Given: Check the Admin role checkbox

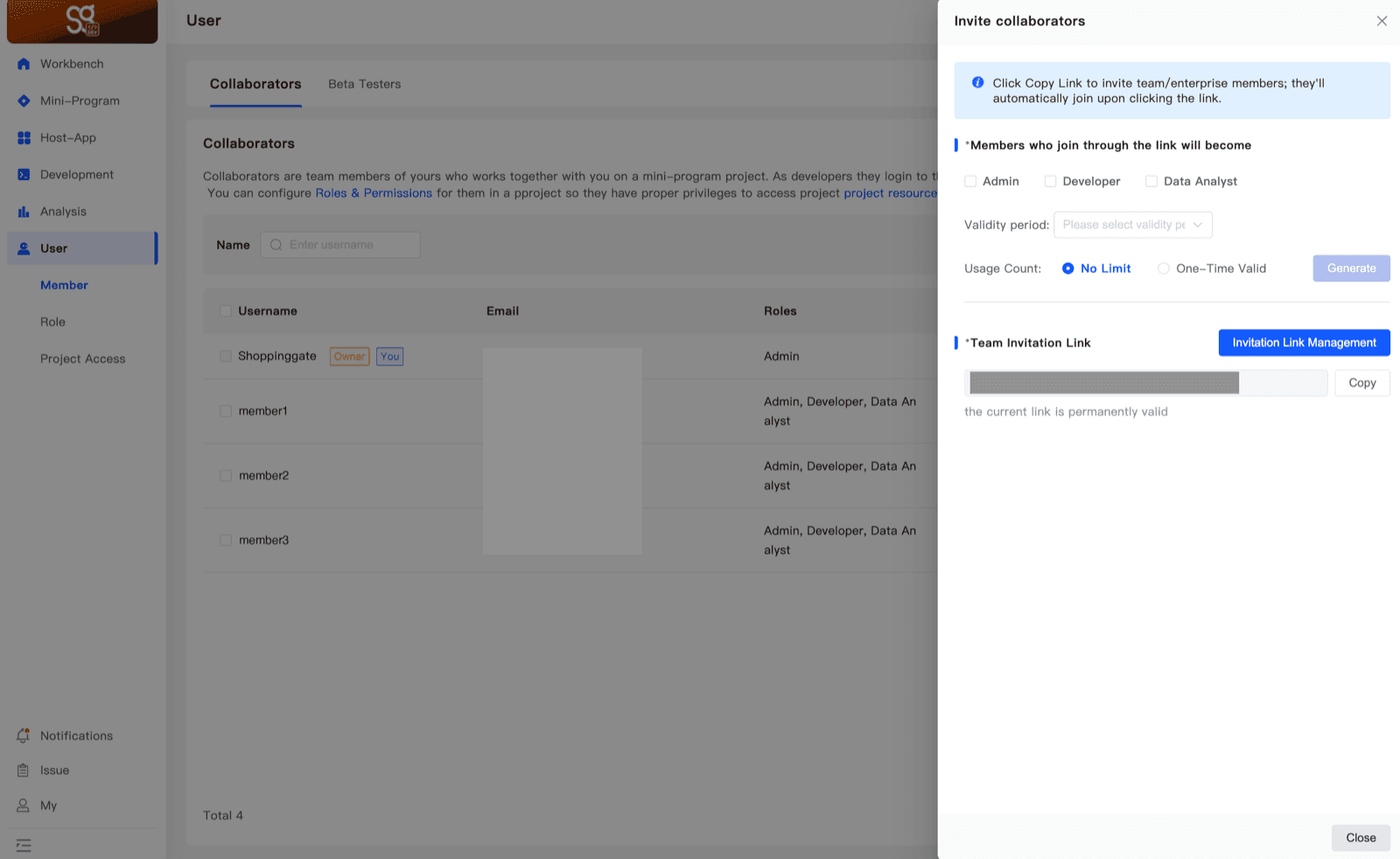Looking at the screenshot, I should (970, 181).
